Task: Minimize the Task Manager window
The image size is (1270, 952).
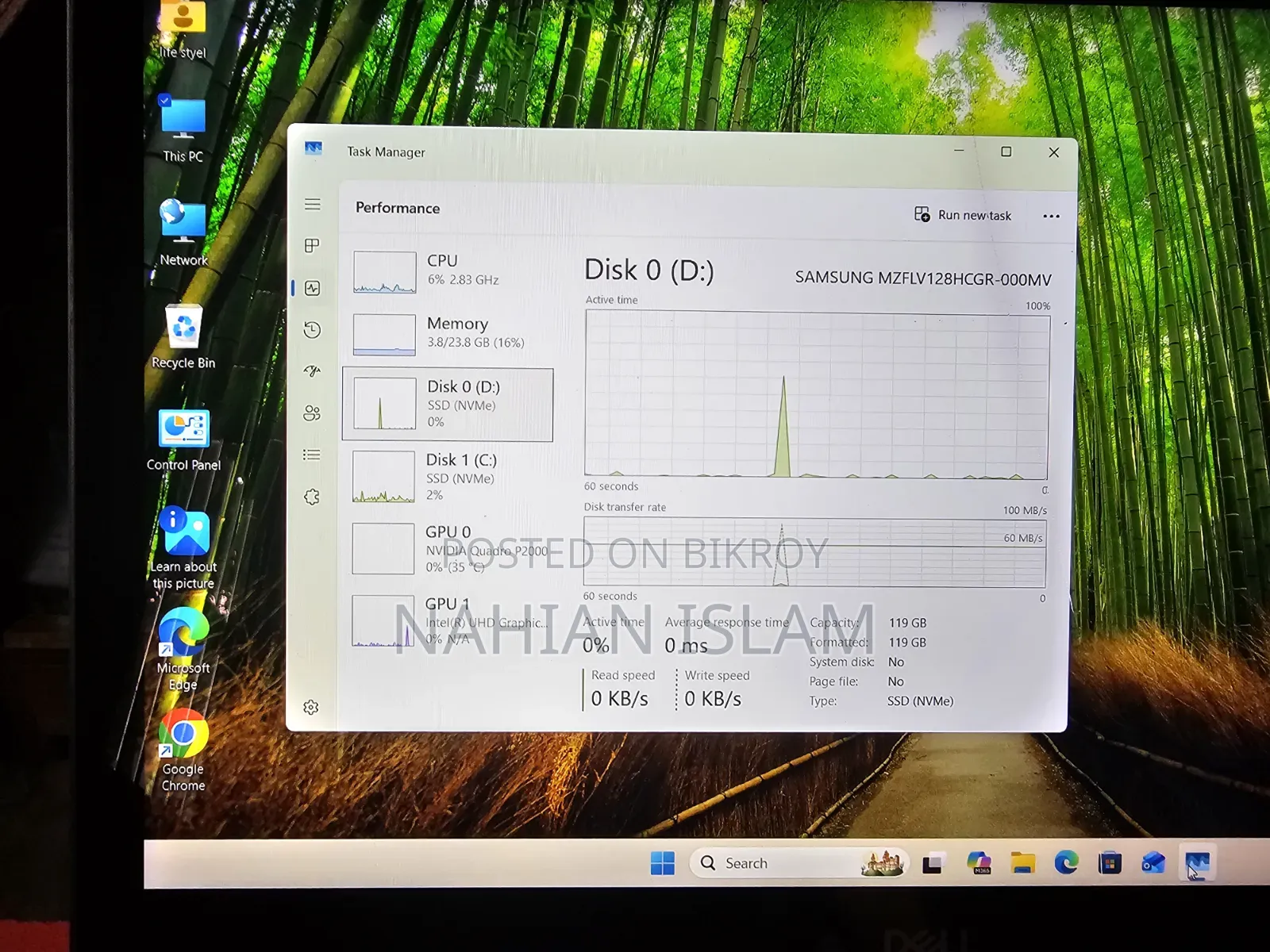Action: click(x=959, y=150)
